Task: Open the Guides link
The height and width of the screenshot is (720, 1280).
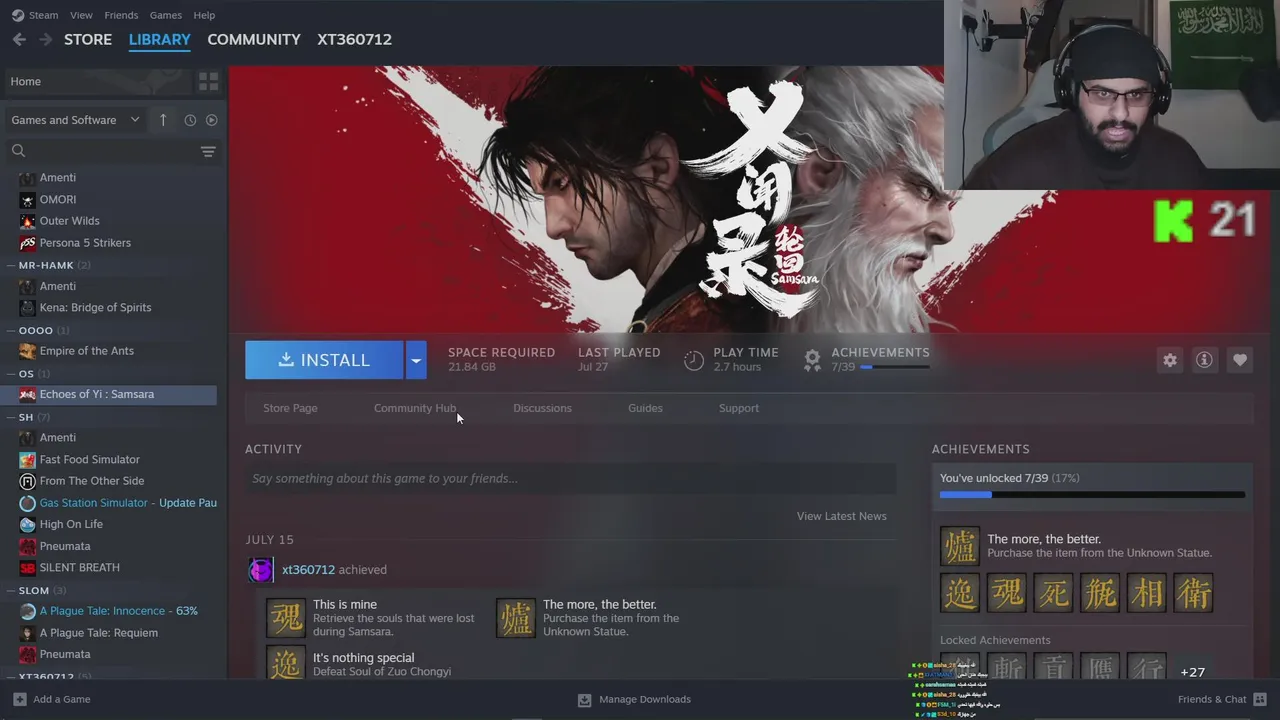Action: click(x=645, y=408)
